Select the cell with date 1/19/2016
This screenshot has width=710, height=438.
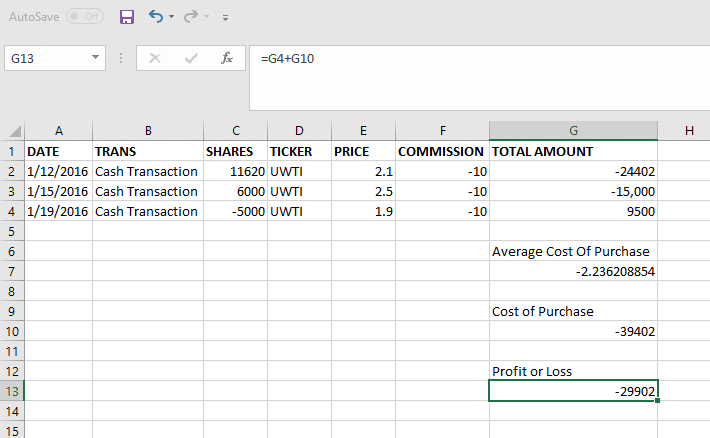coord(58,211)
